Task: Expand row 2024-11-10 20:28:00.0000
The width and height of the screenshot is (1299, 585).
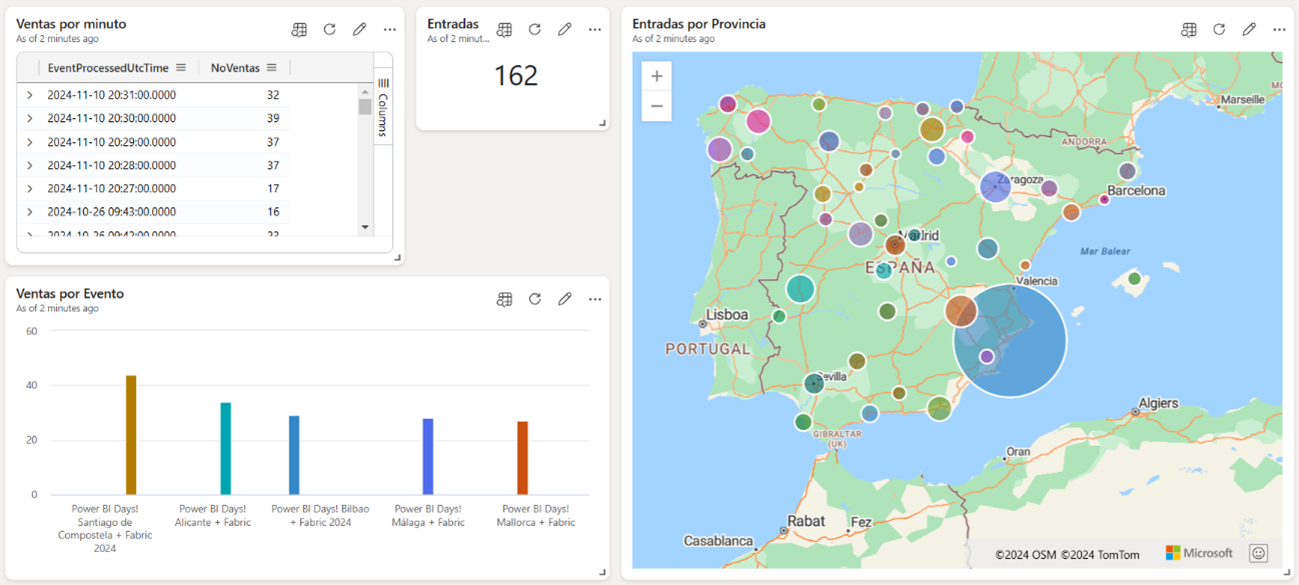Action: pos(30,165)
